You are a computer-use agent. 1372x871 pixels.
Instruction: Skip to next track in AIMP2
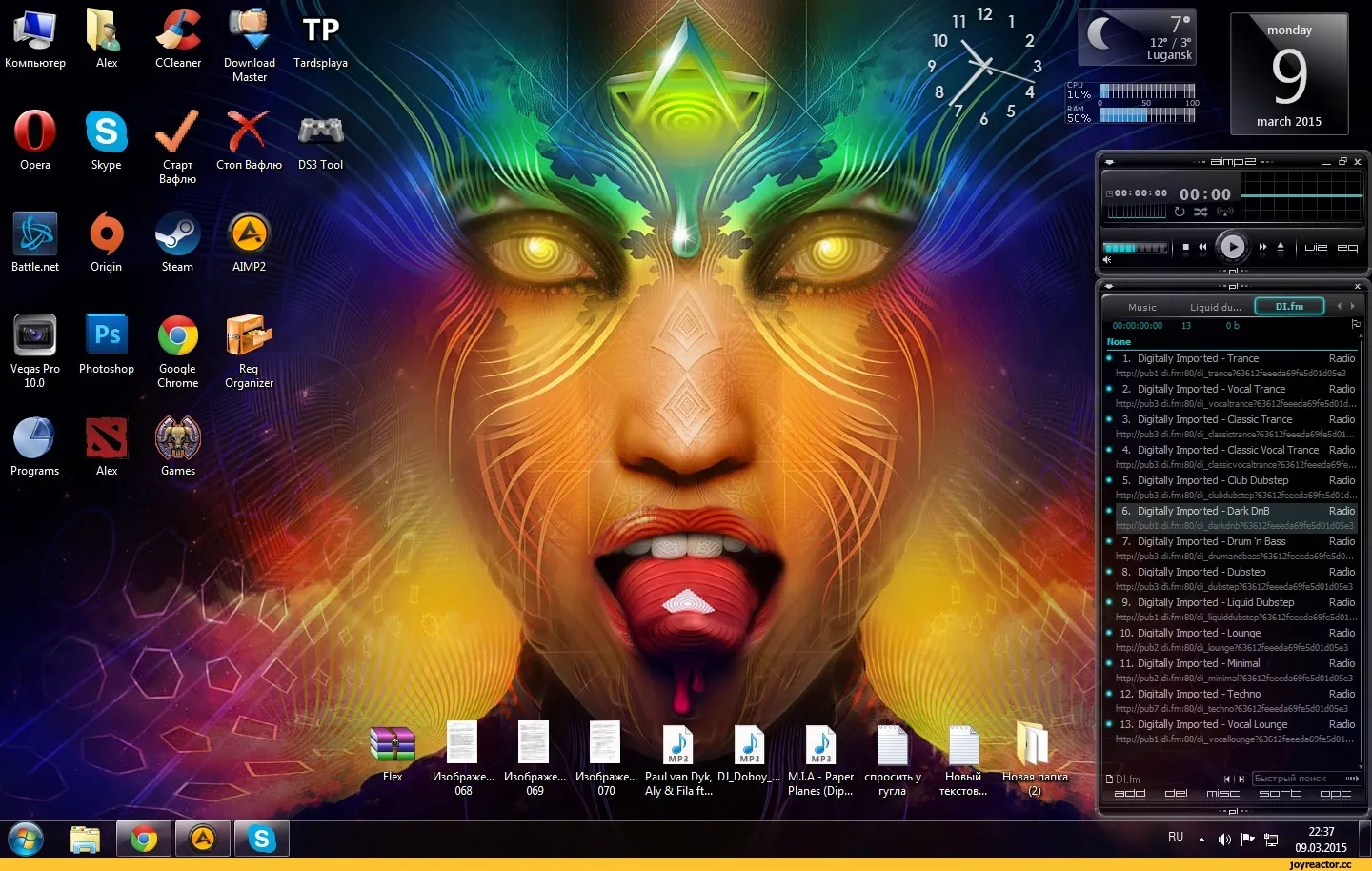coord(1262,247)
